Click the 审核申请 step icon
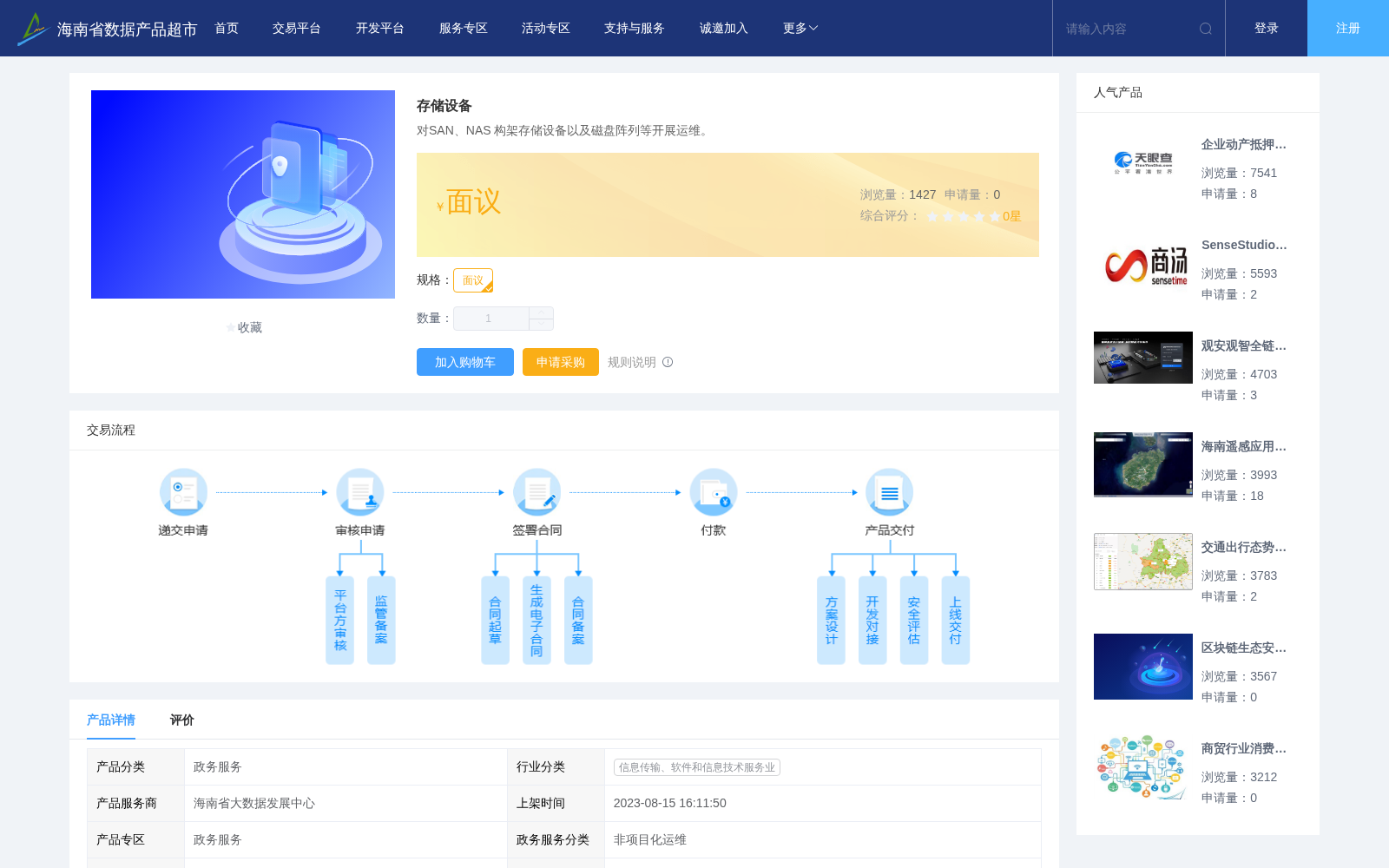Screen dimensions: 1389x868 tap(360, 492)
